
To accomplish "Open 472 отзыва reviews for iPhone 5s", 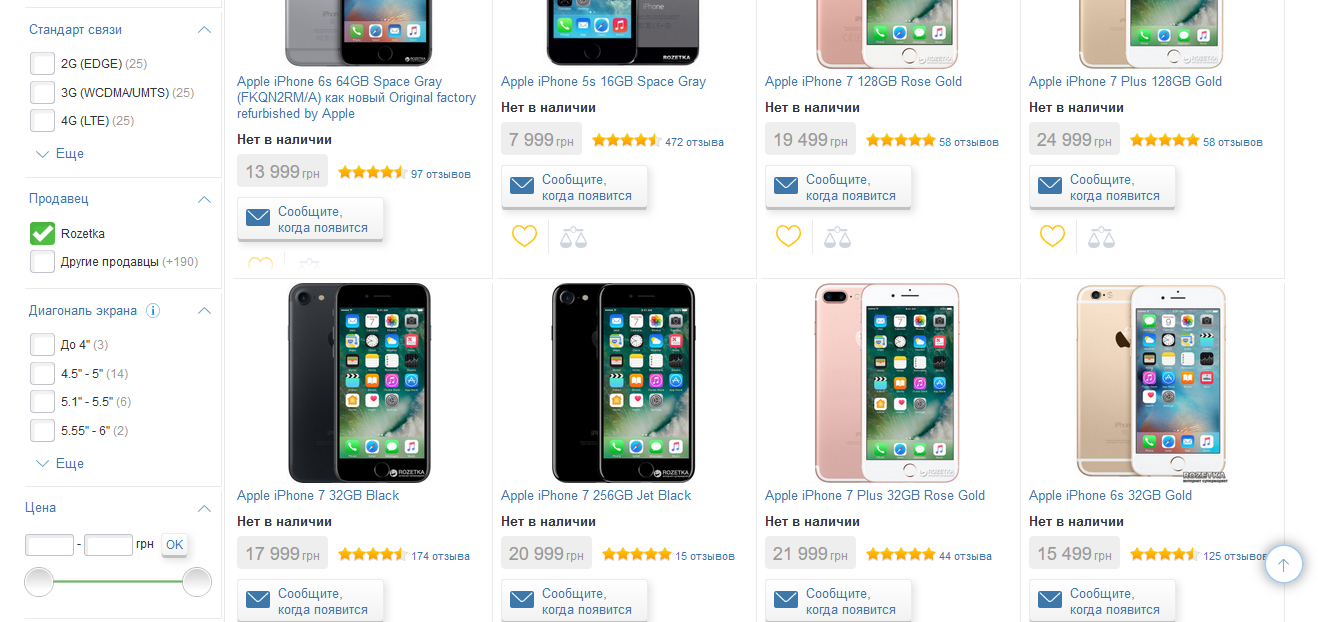I will click(x=694, y=142).
